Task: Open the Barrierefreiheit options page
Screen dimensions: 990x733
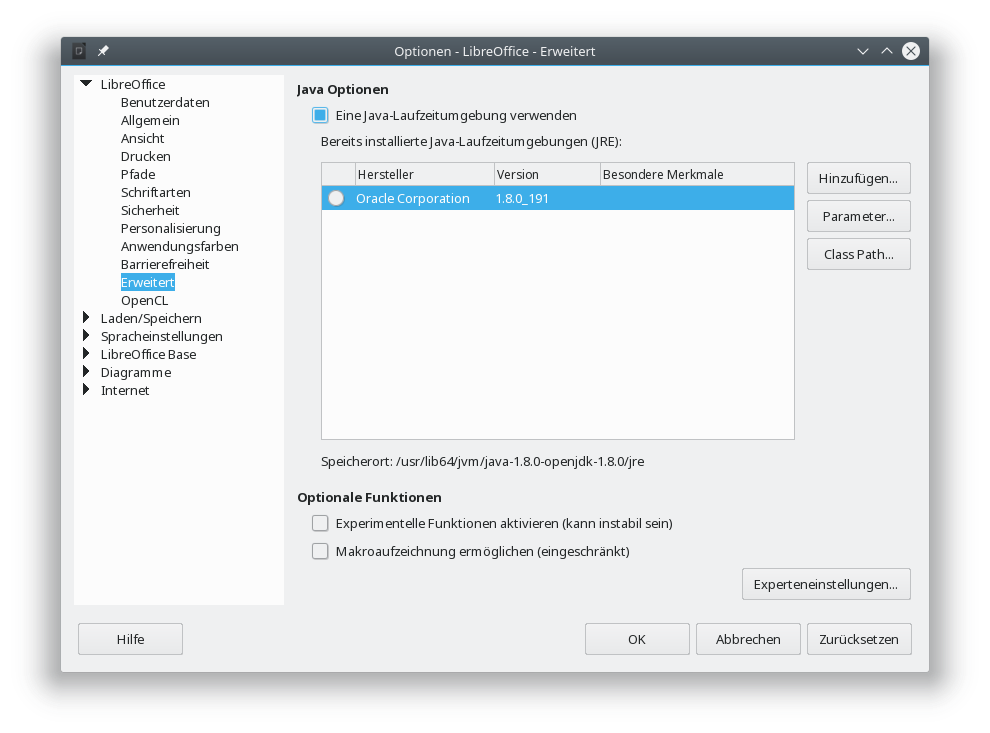Action: (165, 264)
